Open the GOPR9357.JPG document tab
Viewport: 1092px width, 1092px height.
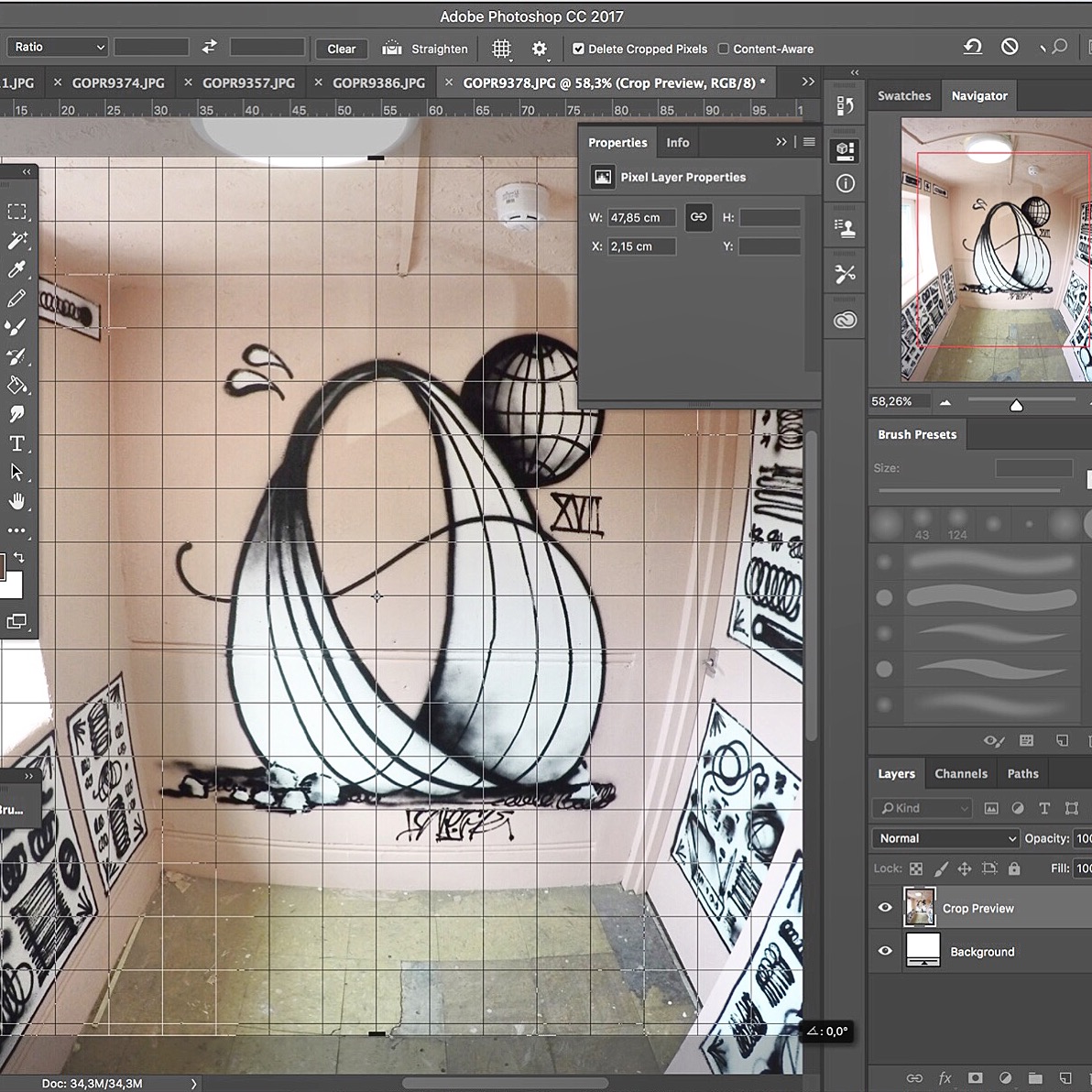(248, 82)
